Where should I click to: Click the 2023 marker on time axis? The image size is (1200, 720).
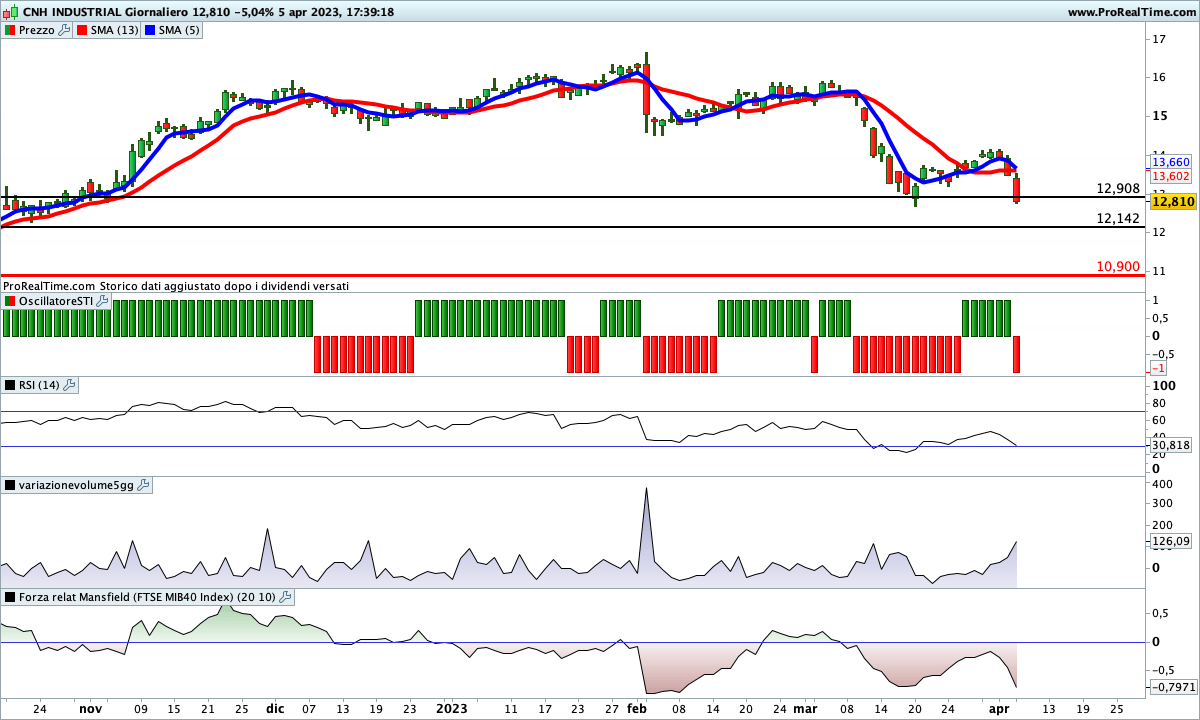pyautogui.click(x=452, y=708)
